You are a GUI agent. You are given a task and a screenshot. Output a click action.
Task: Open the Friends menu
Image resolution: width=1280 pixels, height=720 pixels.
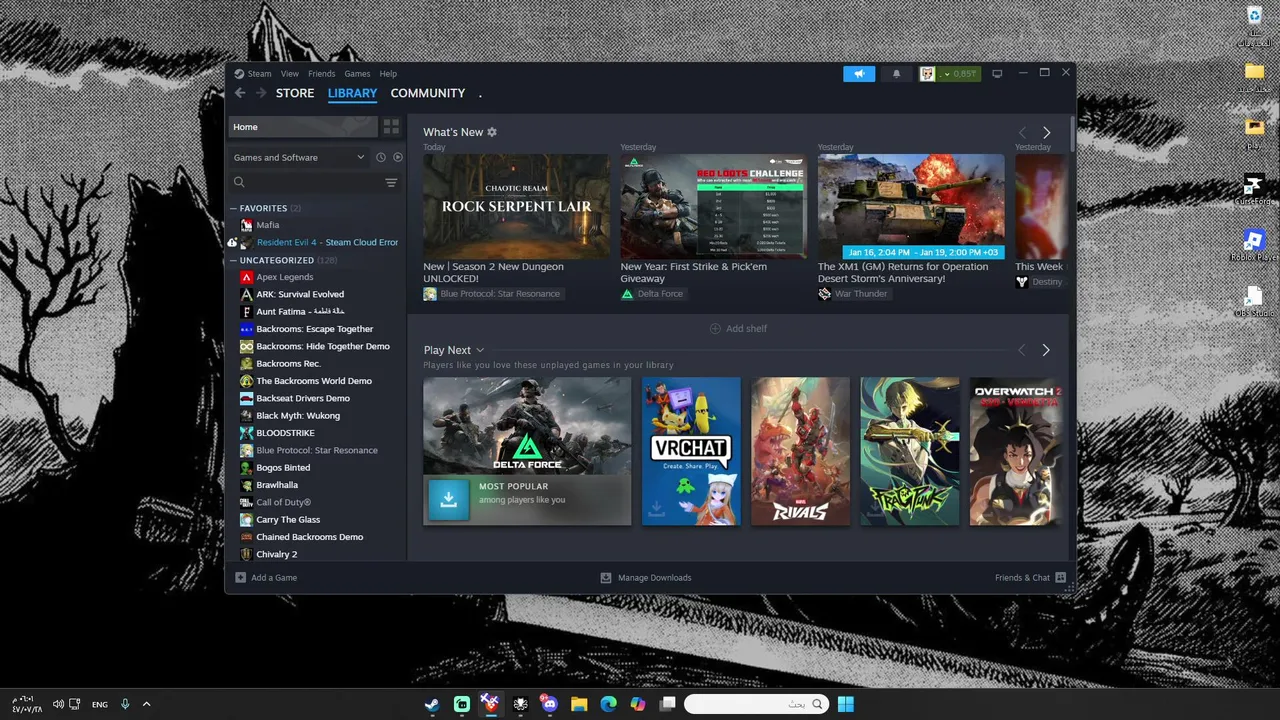322,74
